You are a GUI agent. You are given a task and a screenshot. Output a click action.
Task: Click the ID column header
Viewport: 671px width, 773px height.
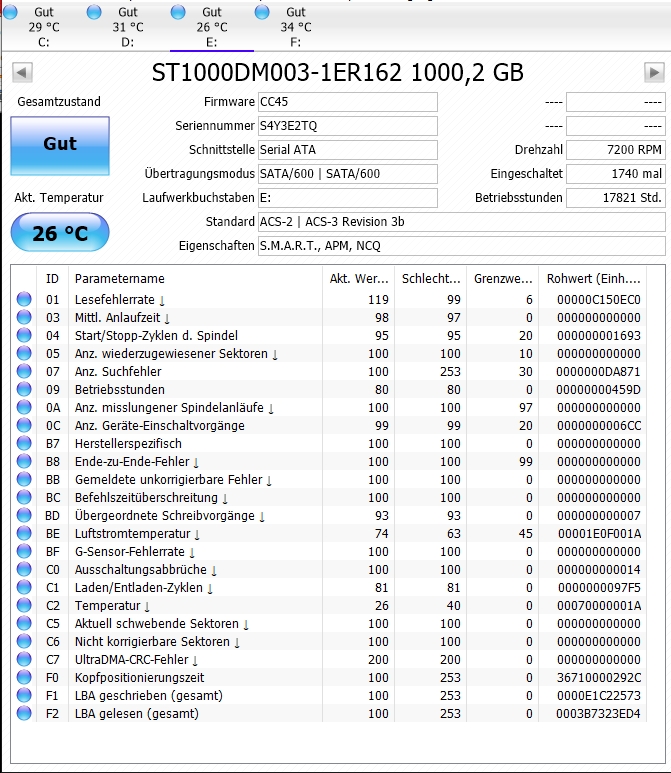point(52,279)
